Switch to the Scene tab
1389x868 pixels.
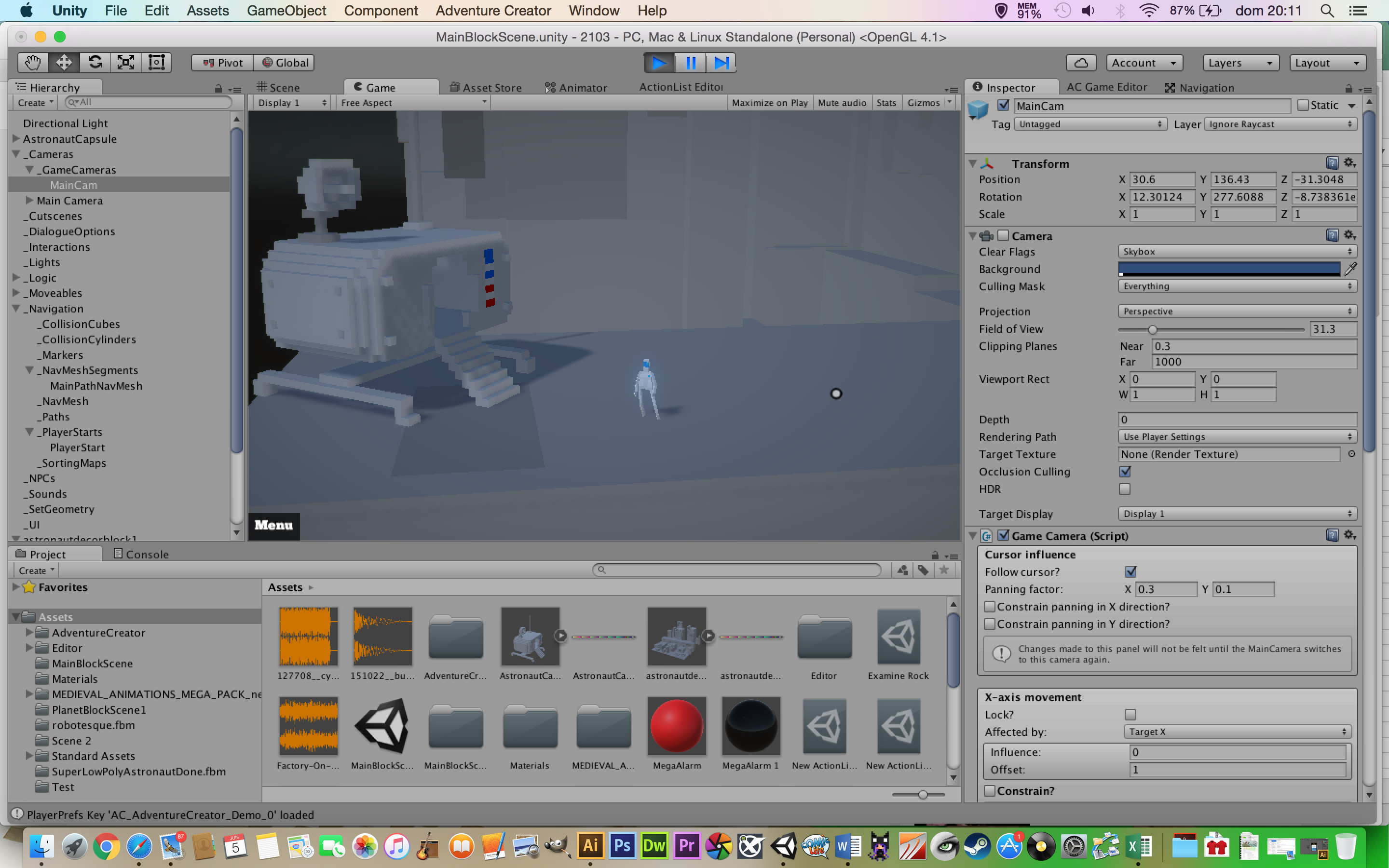(279, 87)
